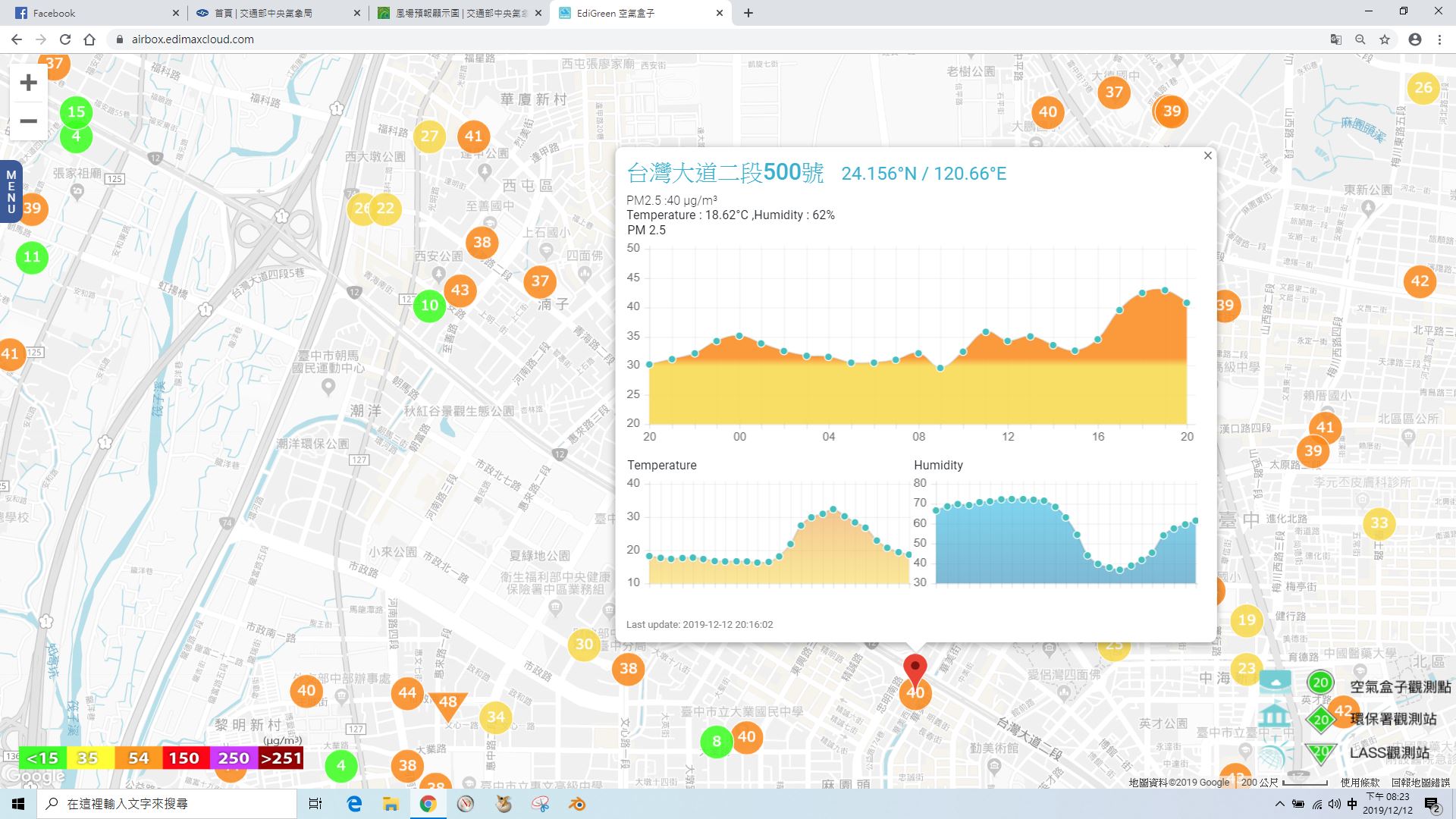This screenshot has height=819, width=1456.
Task: Switch to the 首頁 交通部中央氣象局 tab
Action: tap(277, 13)
